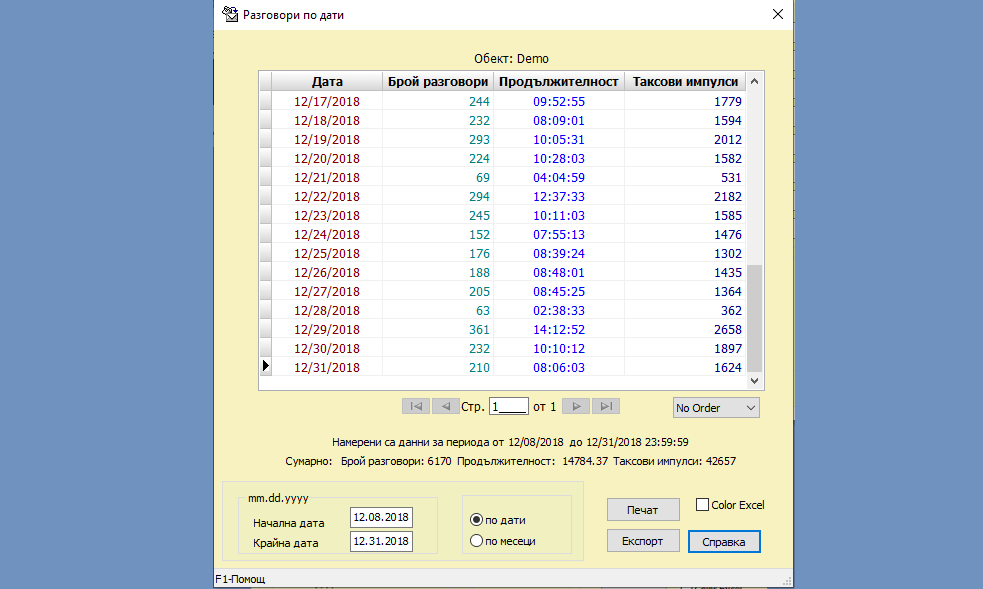Select the 12/23/2018 date cell
The height and width of the screenshot is (589, 983).
point(327,216)
